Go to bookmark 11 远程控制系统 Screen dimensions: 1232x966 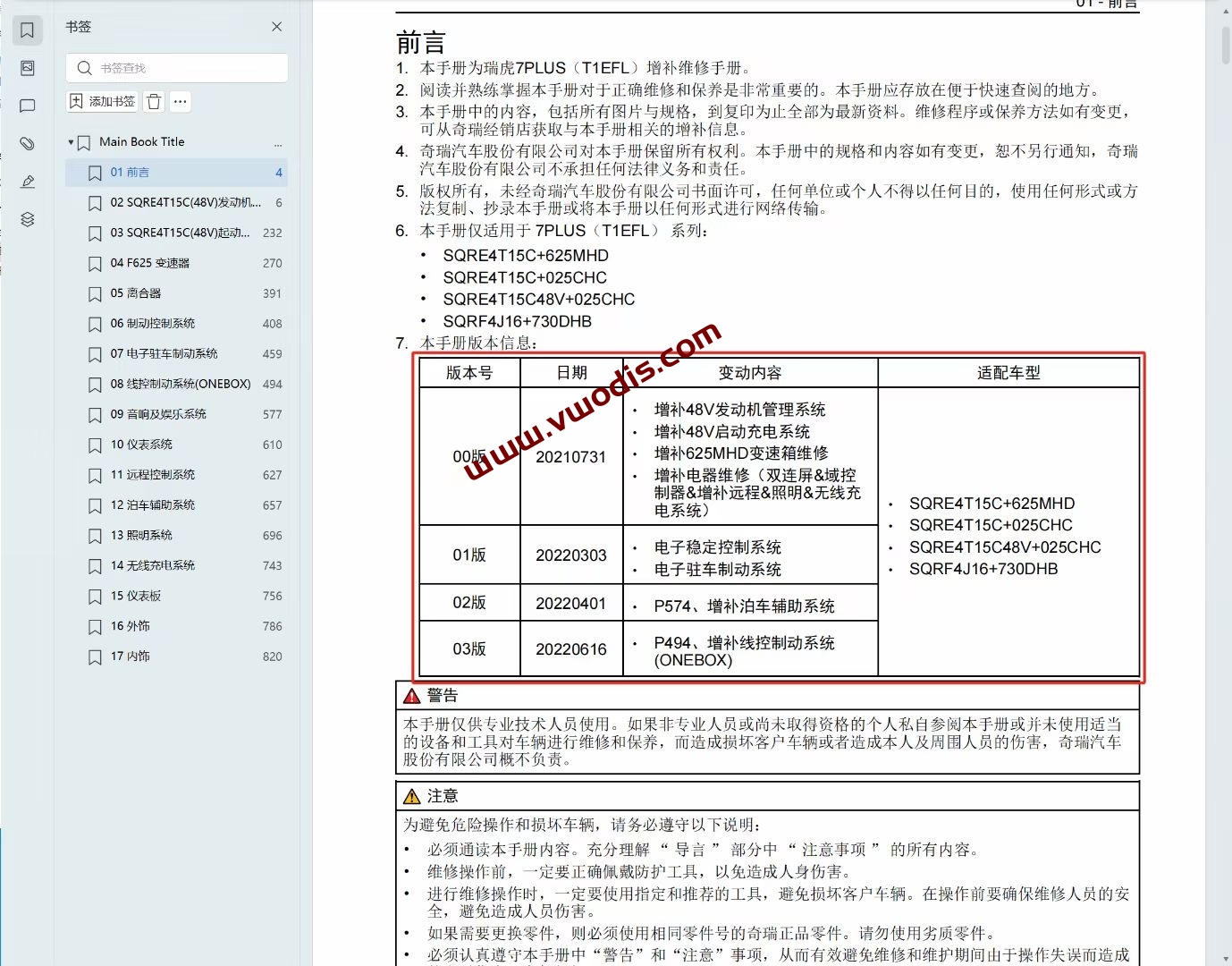pos(177,475)
